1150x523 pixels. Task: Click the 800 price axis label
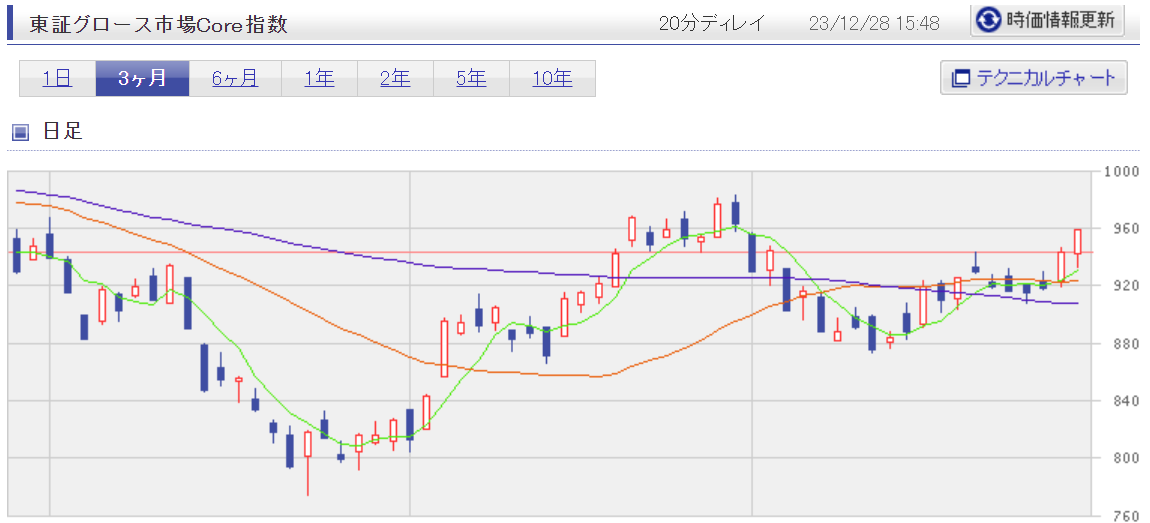1125,458
